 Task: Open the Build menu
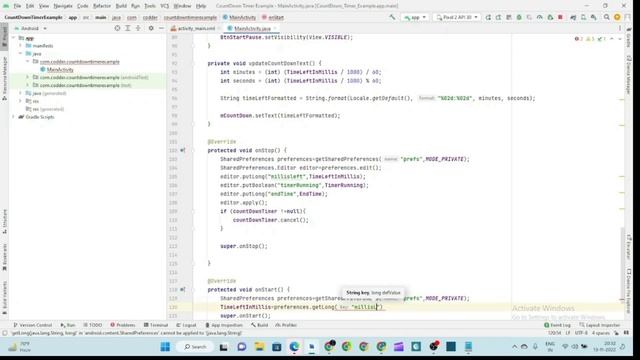(121, 6)
